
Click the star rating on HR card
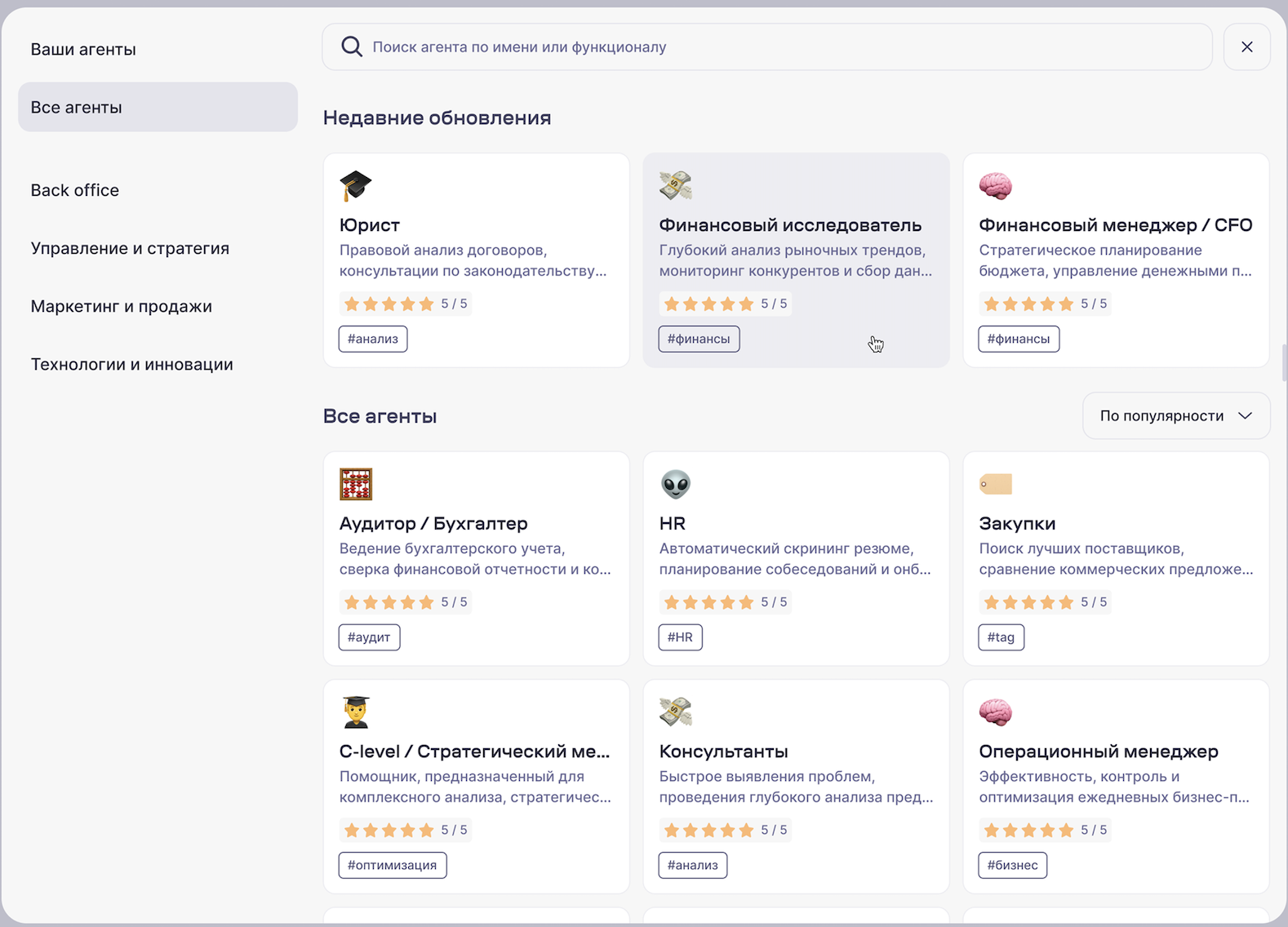708,602
